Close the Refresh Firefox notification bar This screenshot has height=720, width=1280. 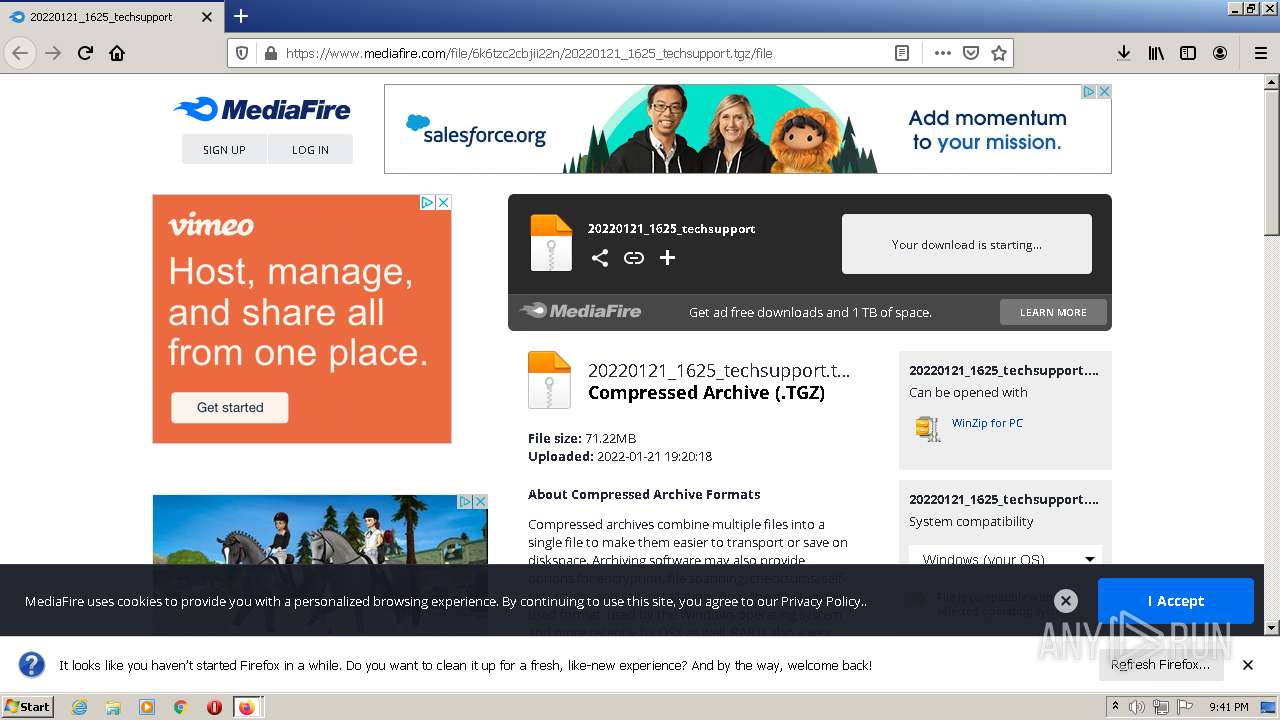(1248, 665)
